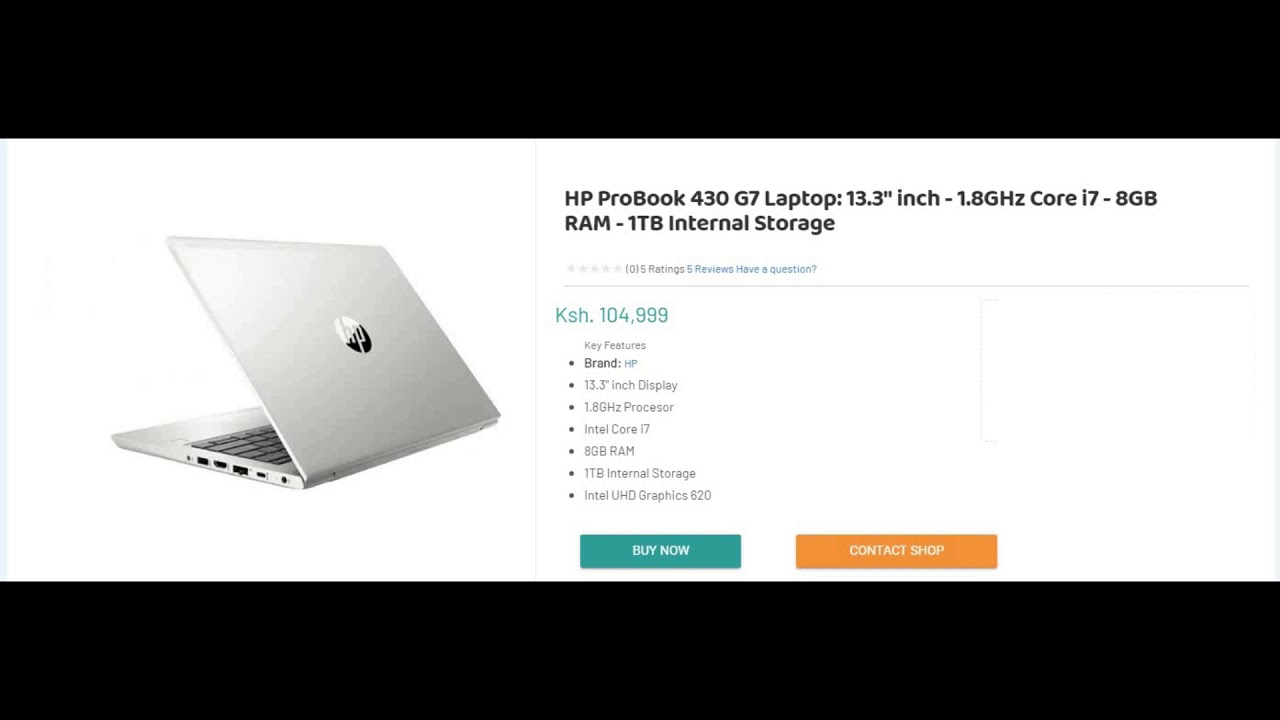The width and height of the screenshot is (1280, 720).
Task: Click the HP ProBook 430 G7 product title
Action: click(861, 211)
